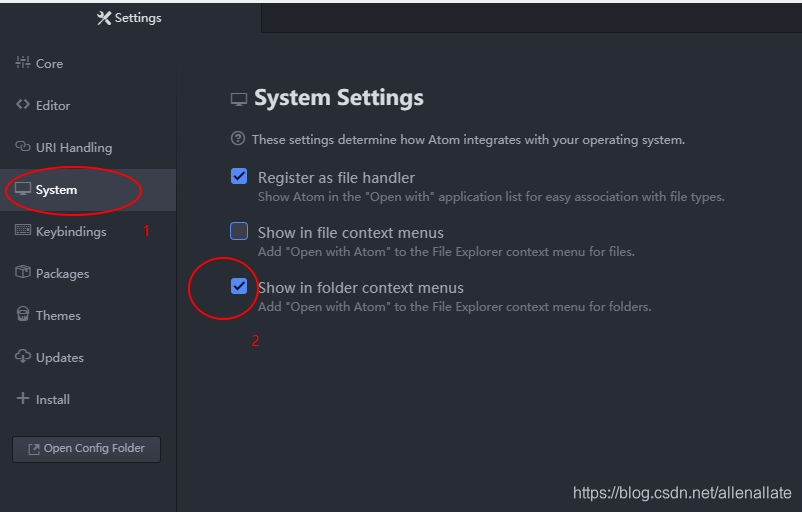
Task: Click the Install plus icon
Action: pyautogui.click(x=23, y=398)
